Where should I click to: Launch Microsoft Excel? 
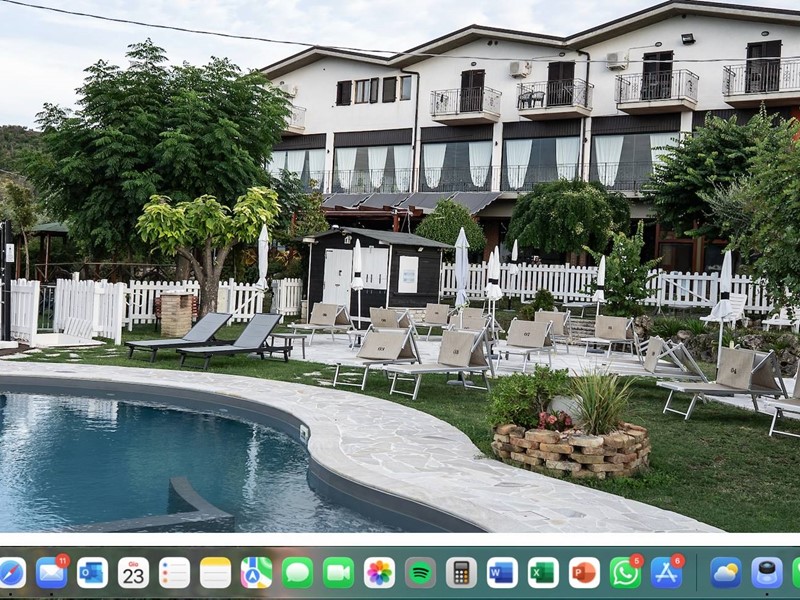[x=543, y=573]
